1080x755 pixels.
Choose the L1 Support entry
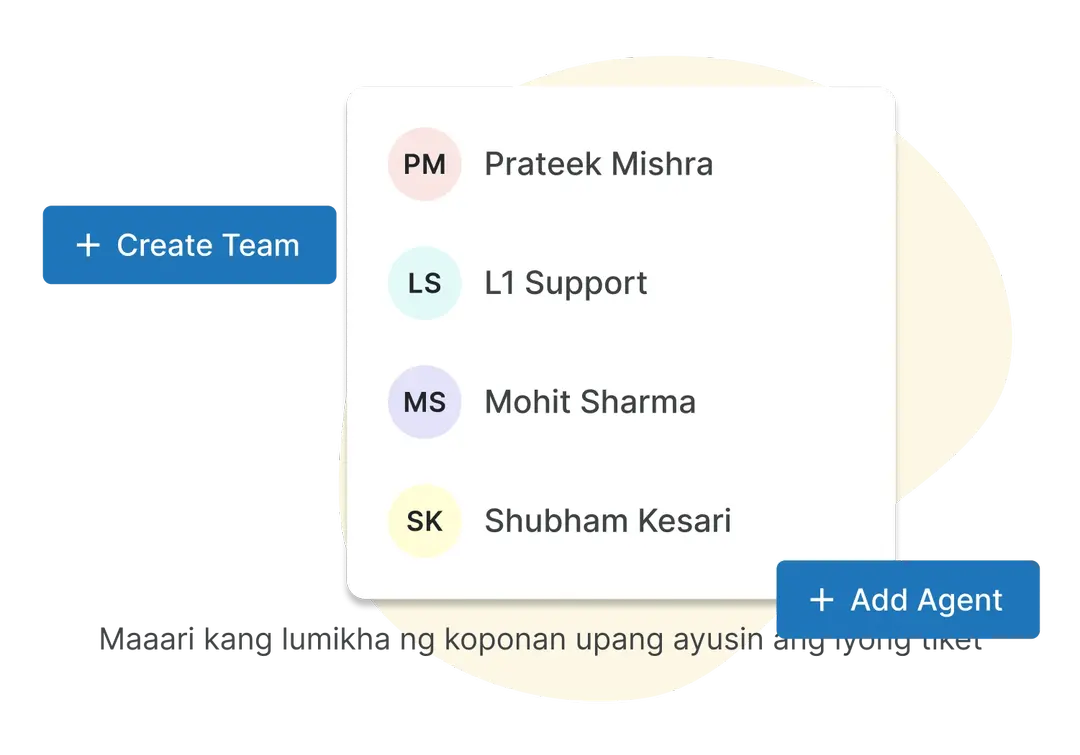click(565, 283)
